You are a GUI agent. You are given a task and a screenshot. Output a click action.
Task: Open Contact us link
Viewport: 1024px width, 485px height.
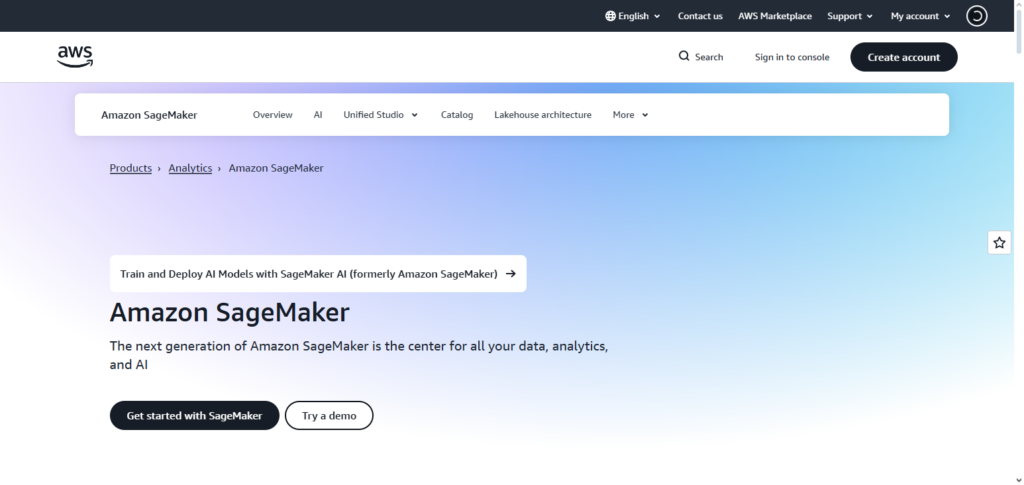point(700,16)
